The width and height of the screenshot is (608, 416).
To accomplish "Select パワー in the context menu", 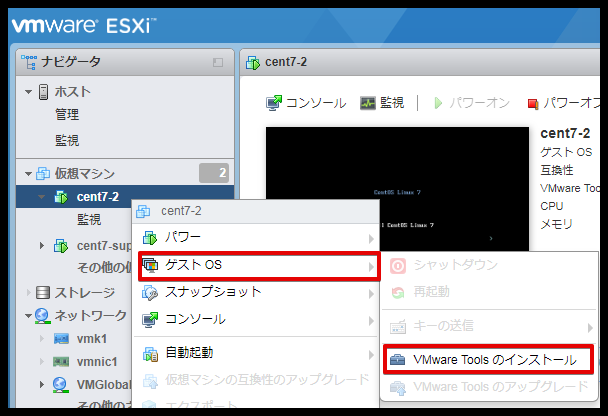I will coord(256,237).
